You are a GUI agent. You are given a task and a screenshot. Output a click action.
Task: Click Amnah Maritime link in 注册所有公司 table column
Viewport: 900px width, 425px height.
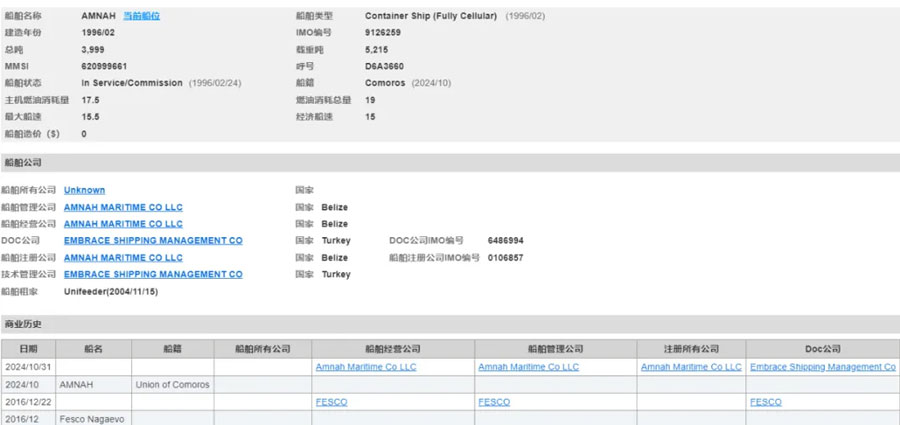click(691, 367)
